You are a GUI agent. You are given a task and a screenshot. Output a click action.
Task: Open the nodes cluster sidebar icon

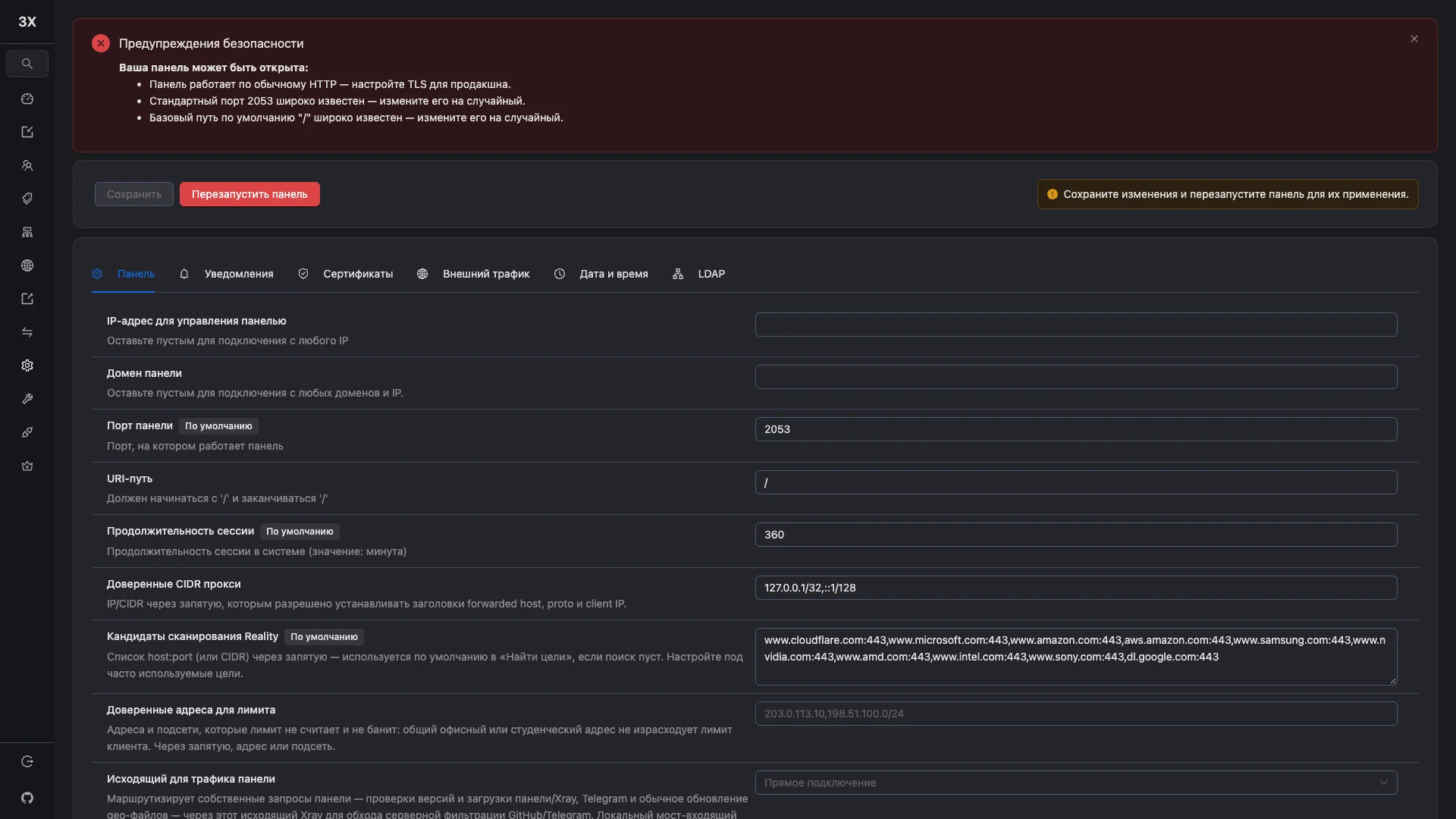[x=27, y=232]
